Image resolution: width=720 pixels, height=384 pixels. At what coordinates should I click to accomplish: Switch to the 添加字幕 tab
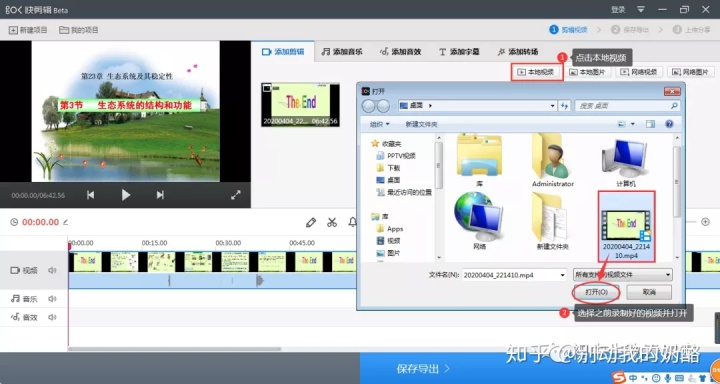tap(459, 52)
